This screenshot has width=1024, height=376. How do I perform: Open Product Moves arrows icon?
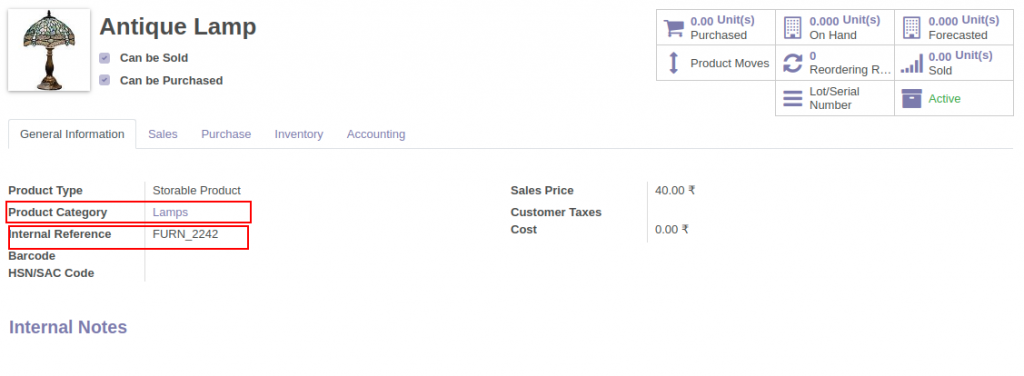(x=674, y=63)
